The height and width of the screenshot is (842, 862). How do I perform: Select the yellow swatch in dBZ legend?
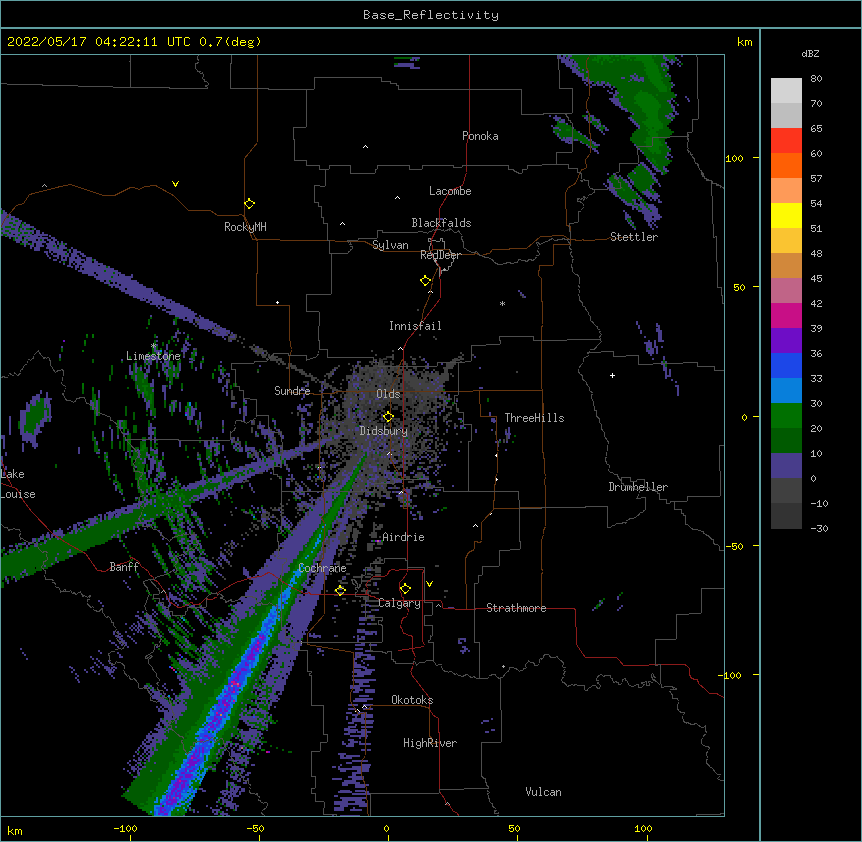click(786, 215)
